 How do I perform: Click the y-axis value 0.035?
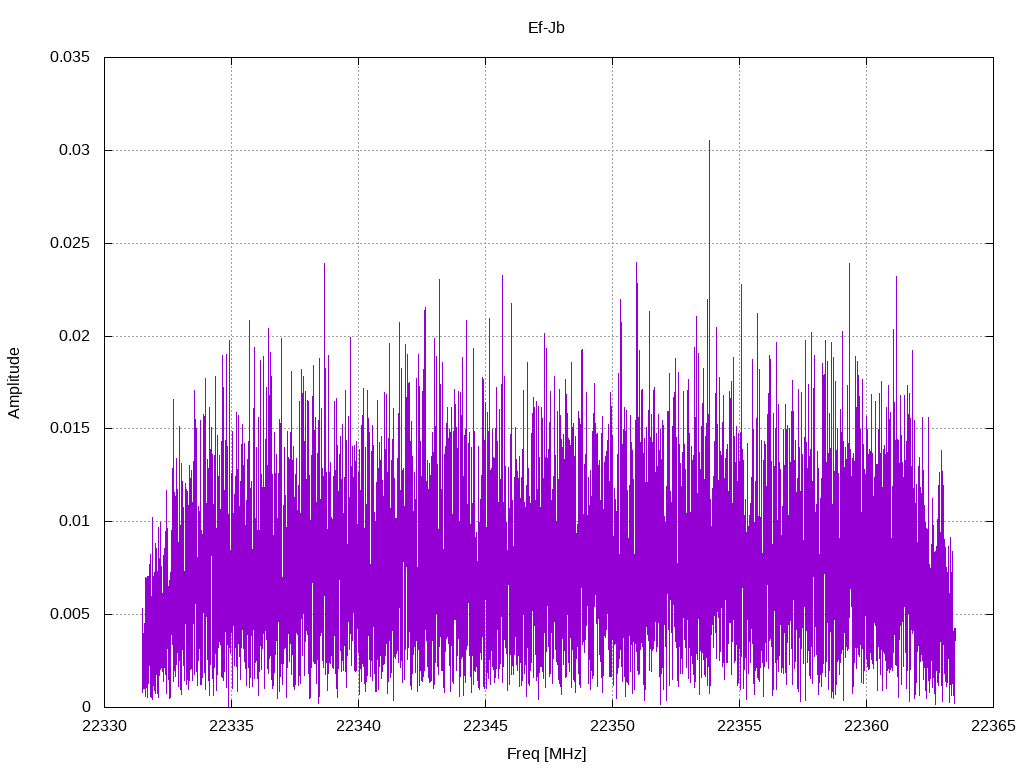point(70,57)
